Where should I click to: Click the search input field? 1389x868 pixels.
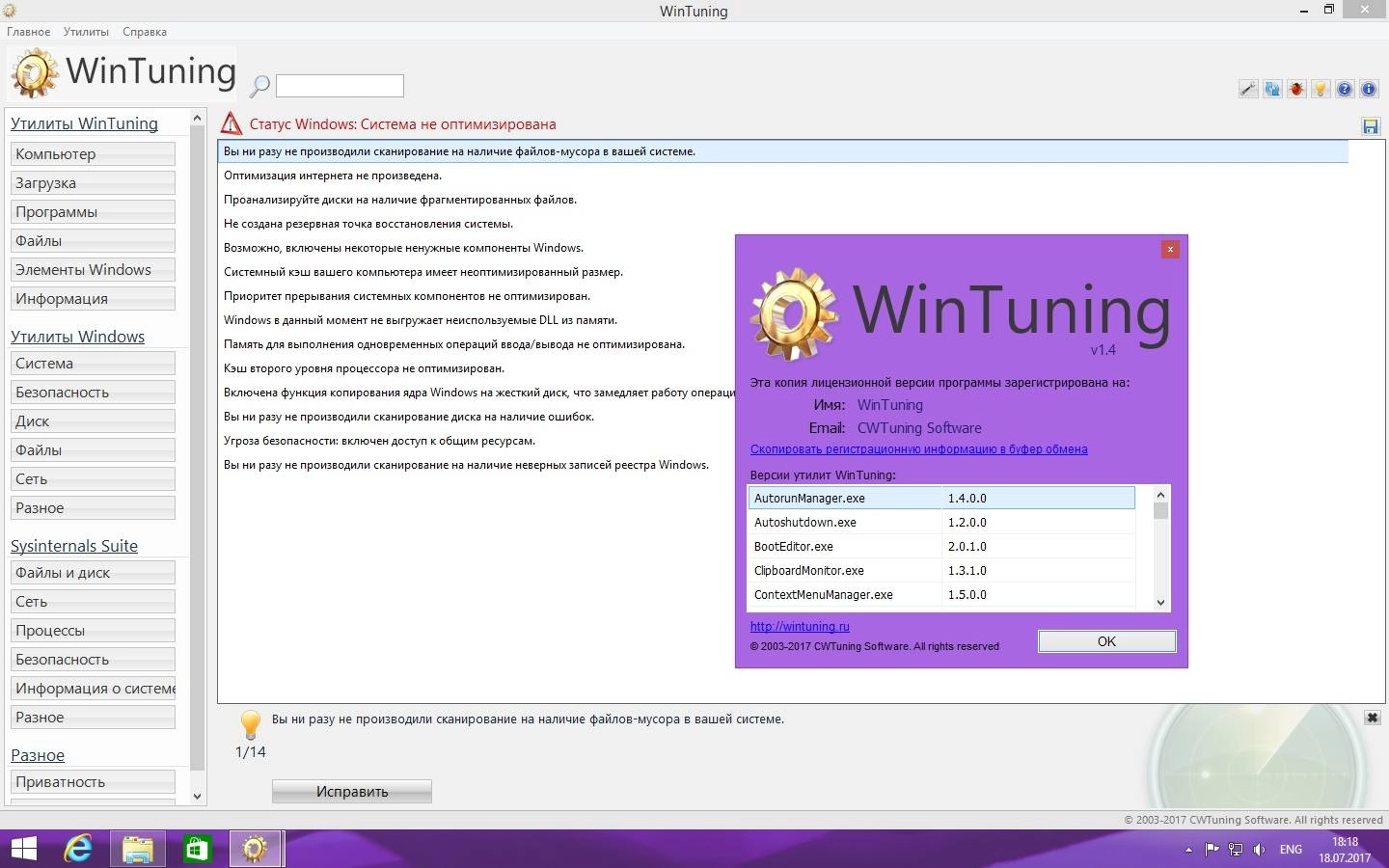point(340,86)
